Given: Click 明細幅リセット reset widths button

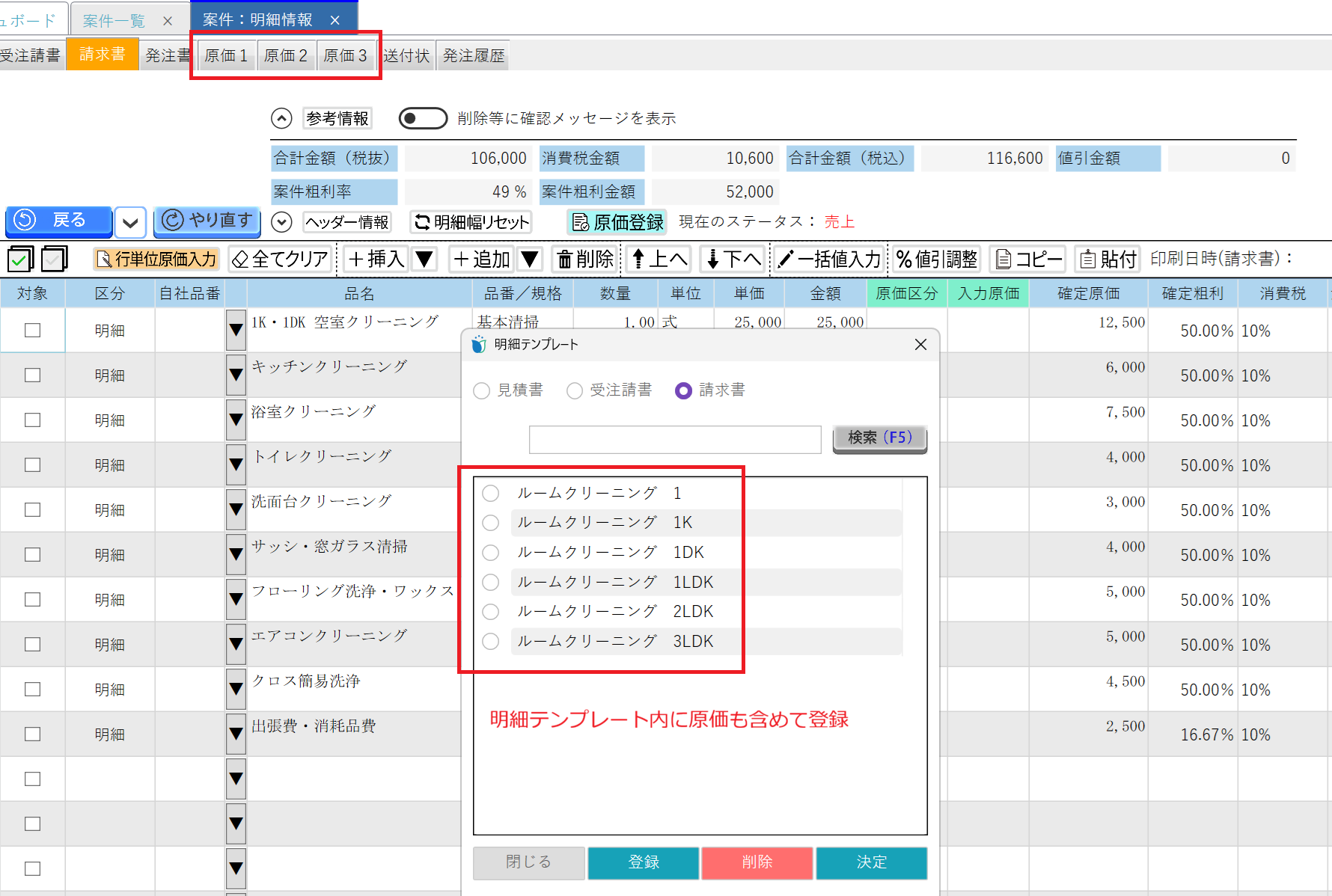Looking at the screenshot, I should tap(471, 222).
